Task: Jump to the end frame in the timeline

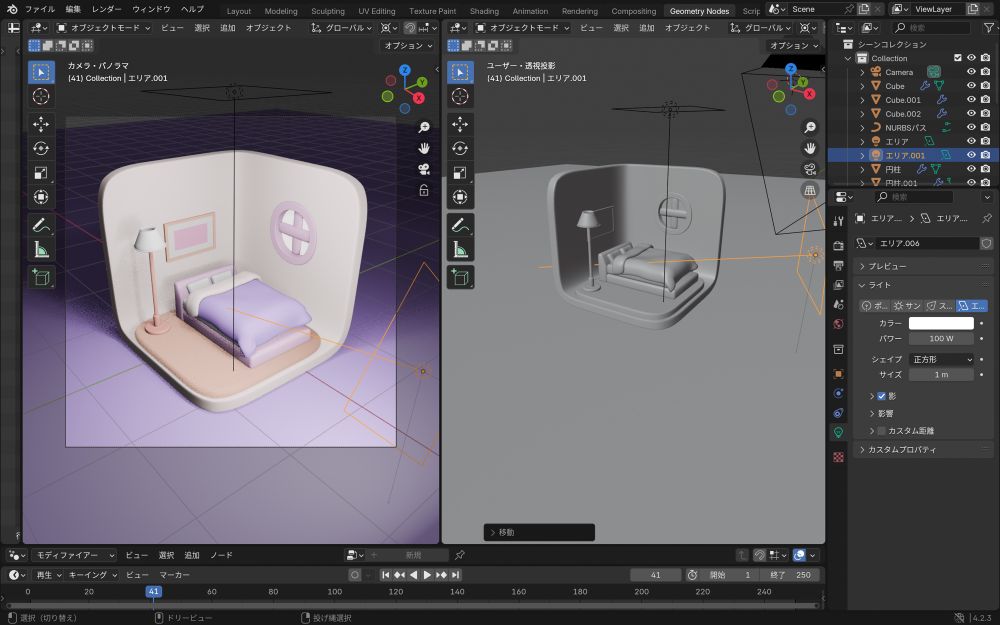Action: [x=455, y=575]
